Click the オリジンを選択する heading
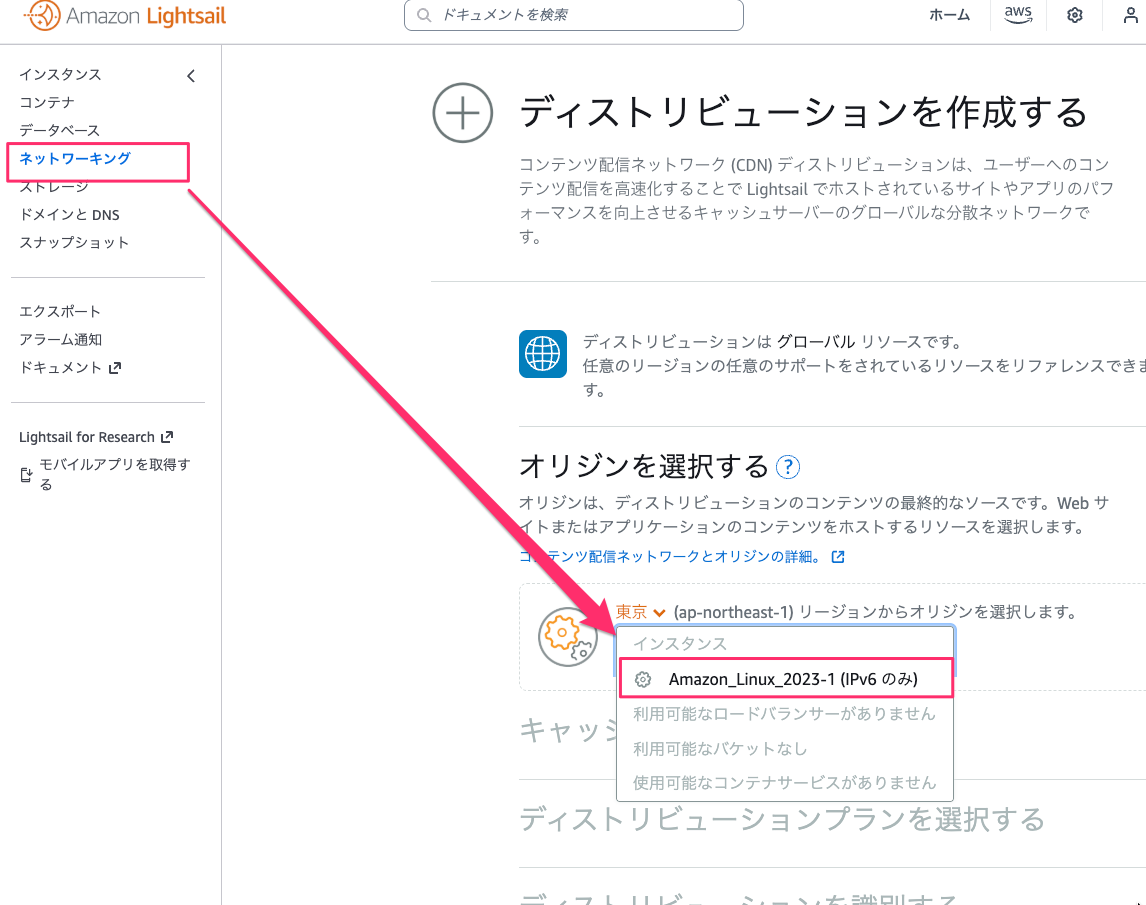Image resolution: width=1146 pixels, height=905 pixels. (x=644, y=466)
